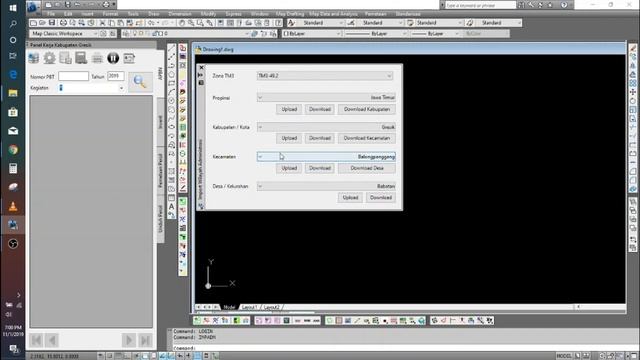Open the Format menu

(110, 14)
